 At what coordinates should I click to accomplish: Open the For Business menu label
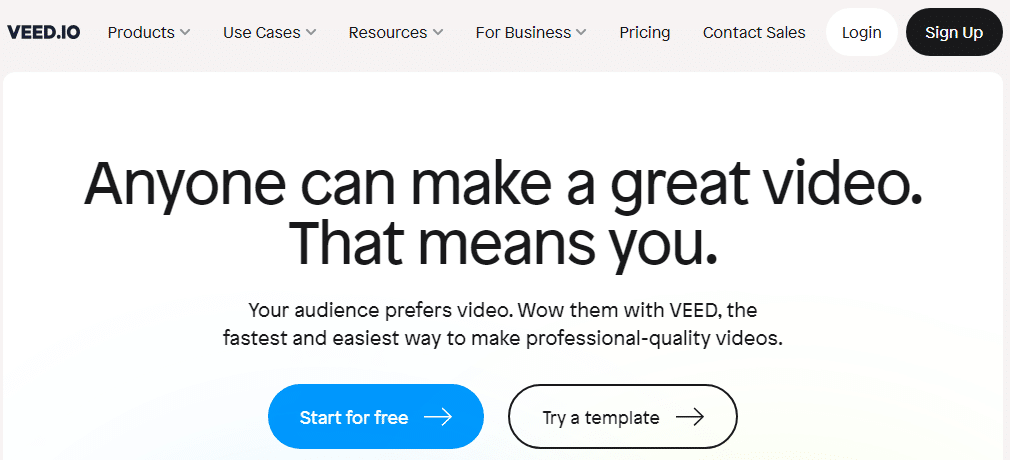[x=523, y=32]
